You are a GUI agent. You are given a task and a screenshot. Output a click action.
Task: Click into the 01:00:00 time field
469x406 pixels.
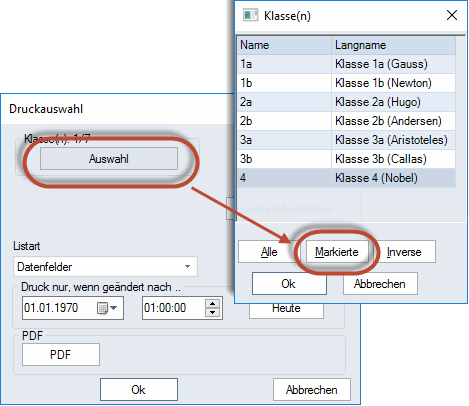pyautogui.click(x=174, y=308)
